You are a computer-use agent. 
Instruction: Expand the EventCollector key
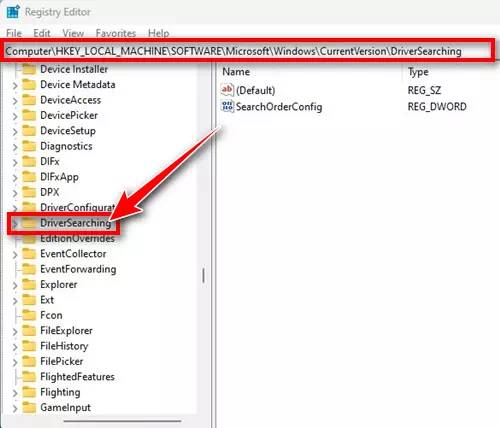[15, 254]
